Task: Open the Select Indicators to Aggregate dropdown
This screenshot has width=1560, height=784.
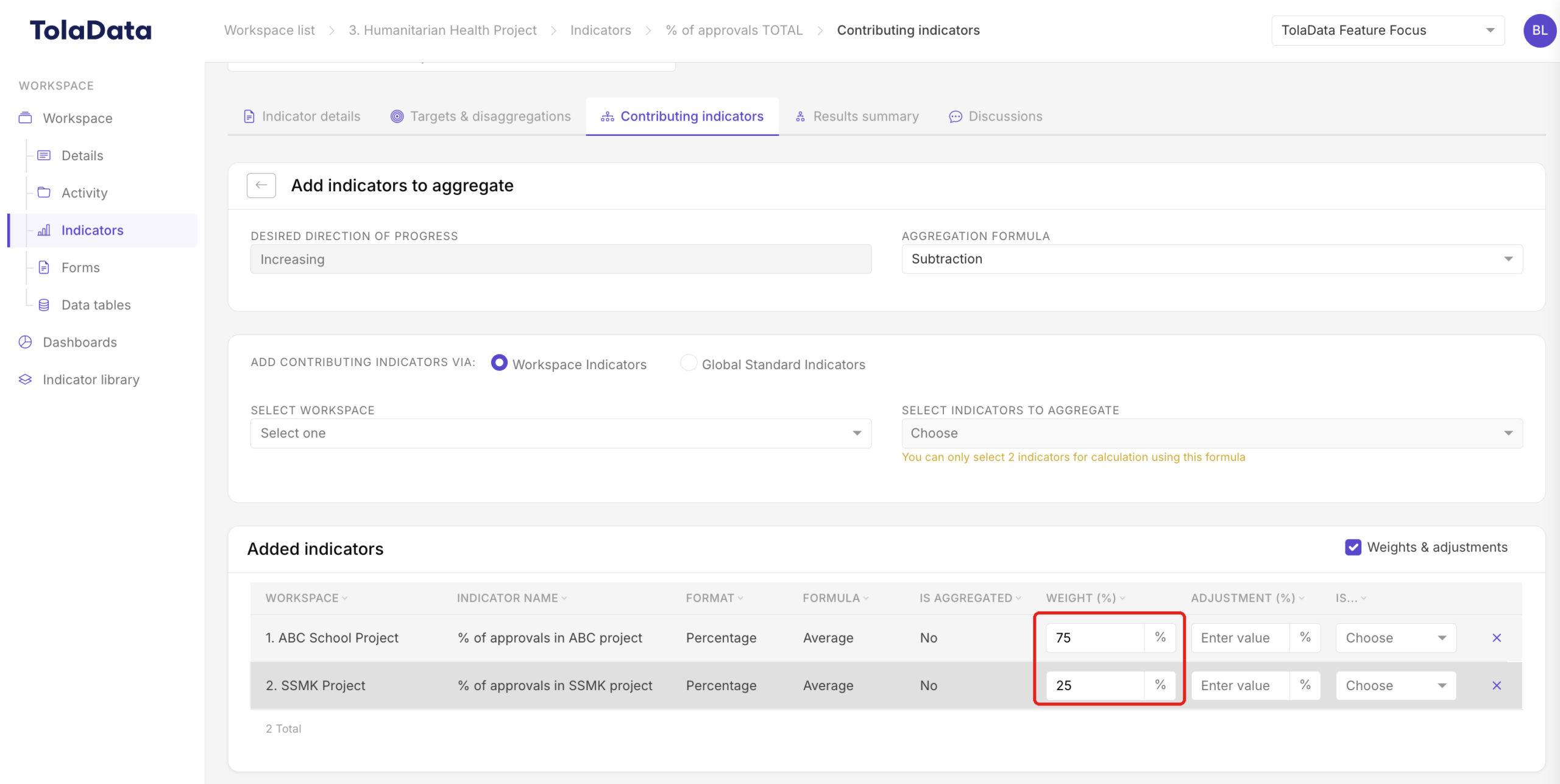Action: click(1211, 433)
